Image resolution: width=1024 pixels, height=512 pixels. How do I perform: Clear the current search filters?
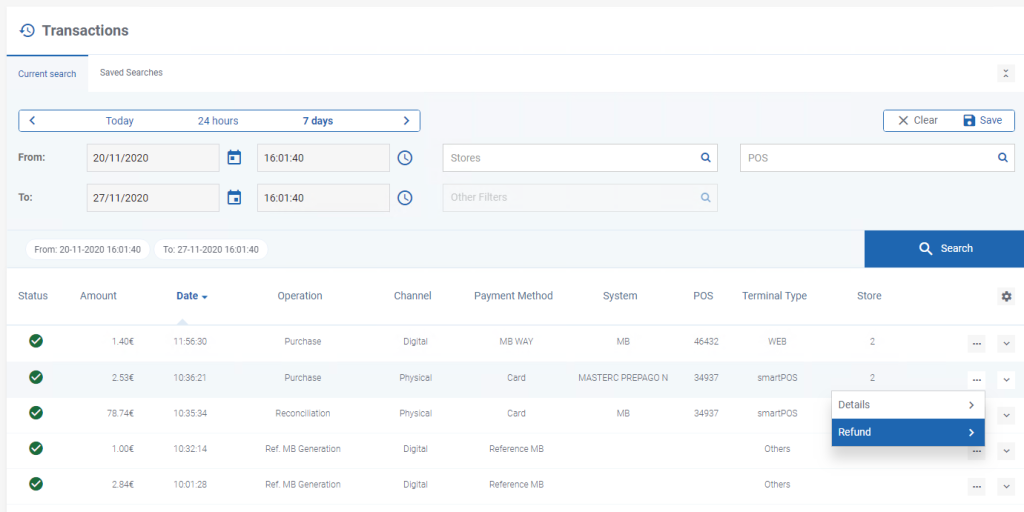(918, 120)
